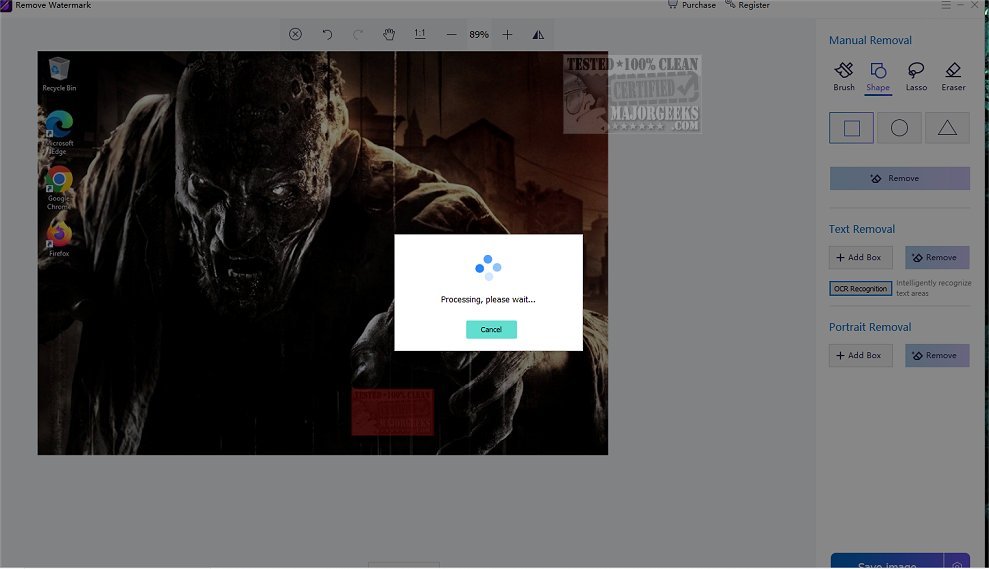This screenshot has width=989, height=569.
Task: Click Remove under Text Removal
Action: tap(937, 257)
